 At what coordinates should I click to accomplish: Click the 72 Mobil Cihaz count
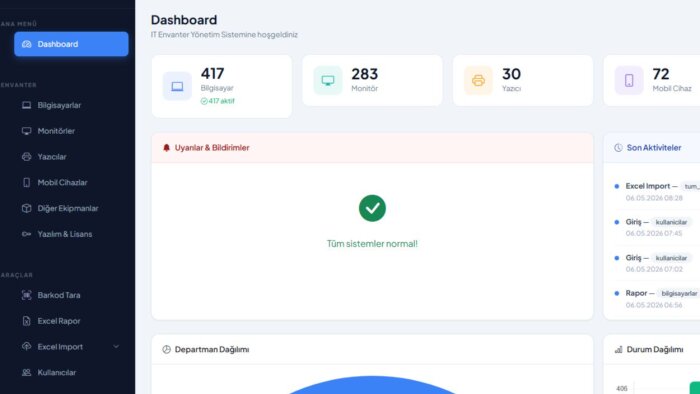click(x=661, y=74)
